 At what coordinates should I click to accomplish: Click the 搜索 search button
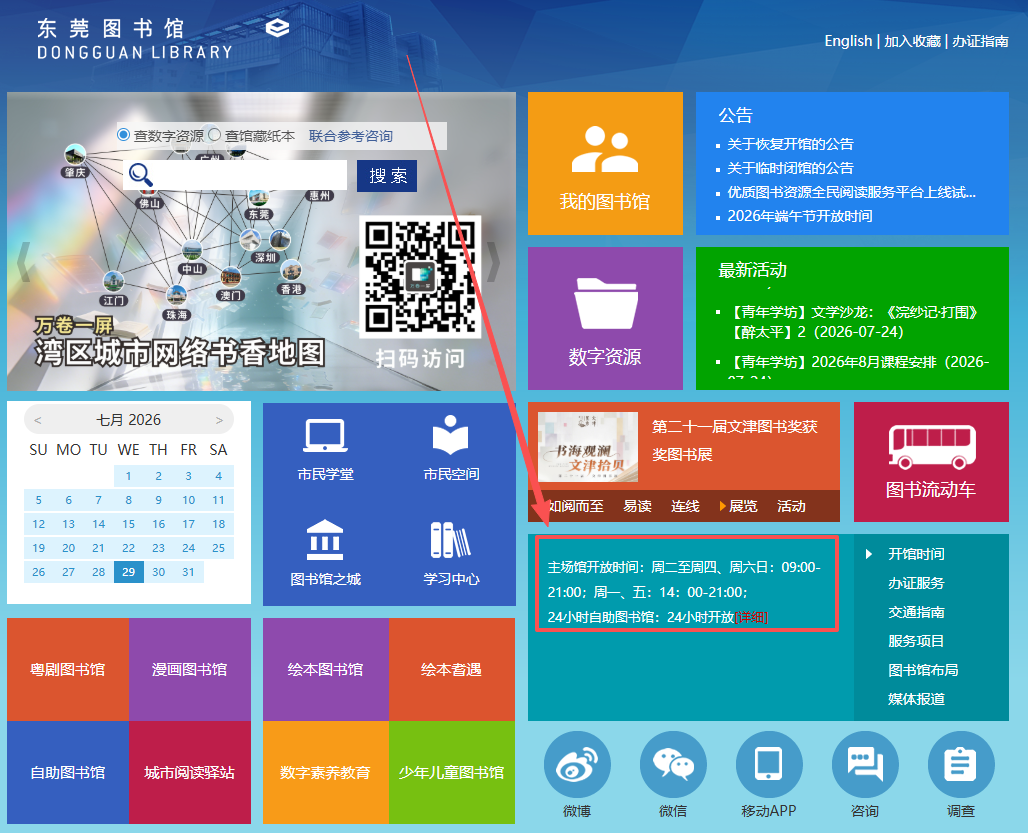point(387,176)
